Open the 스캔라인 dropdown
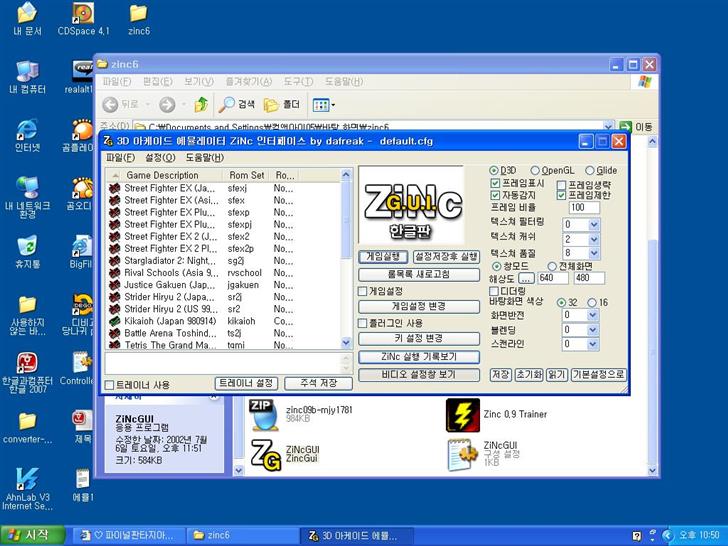 pos(592,344)
